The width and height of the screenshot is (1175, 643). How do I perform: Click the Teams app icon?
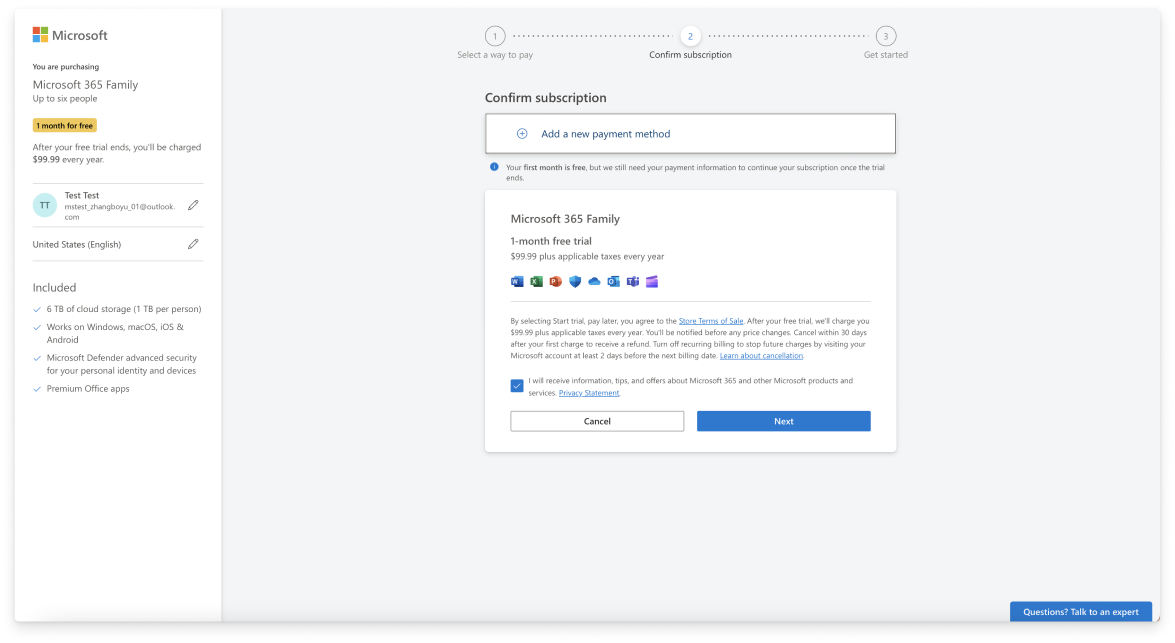(633, 282)
